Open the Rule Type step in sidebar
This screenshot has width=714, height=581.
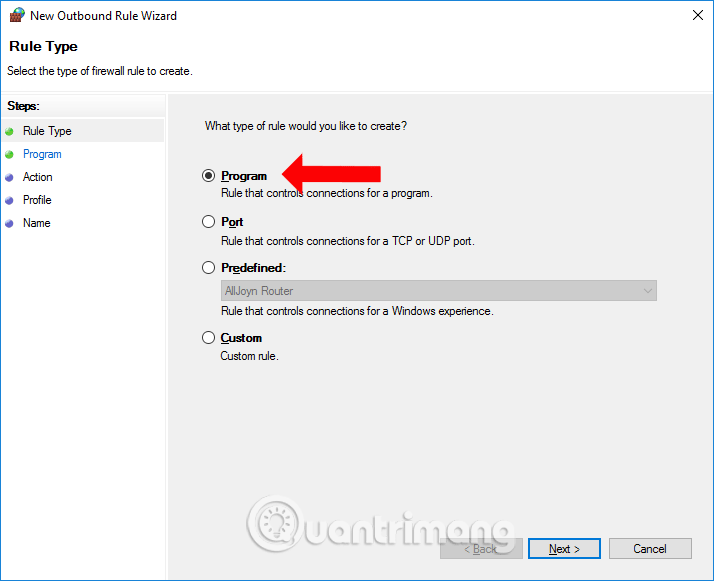click(47, 131)
